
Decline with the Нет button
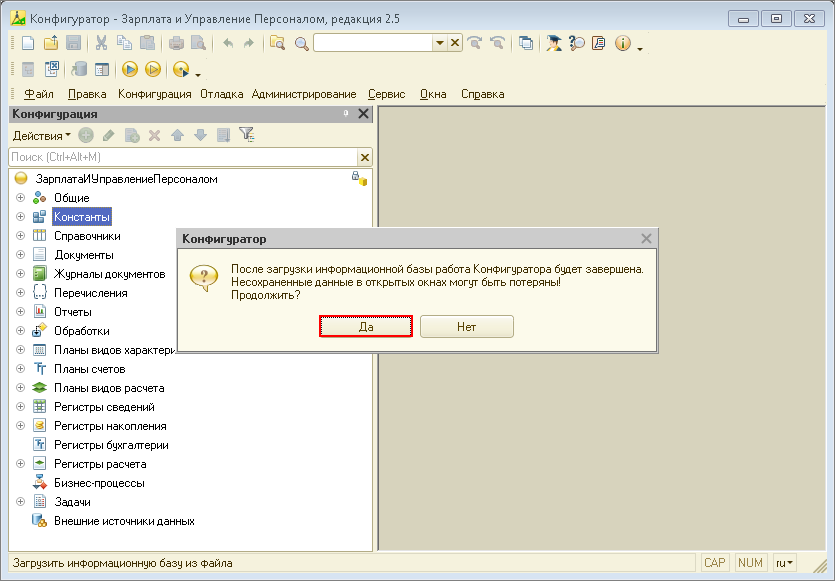466,326
